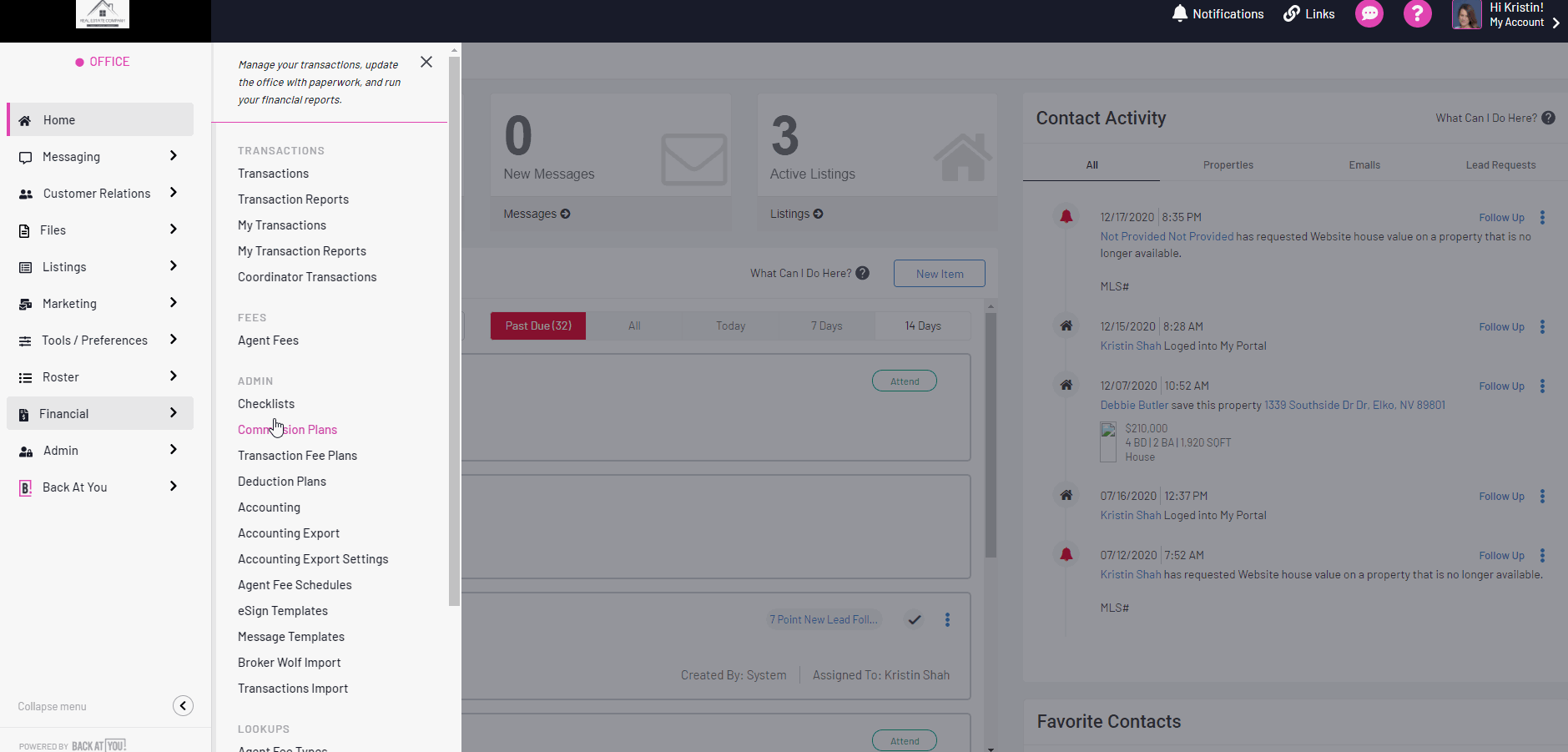Open eSign Templates menu entry
This screenshot has height=752, width=1568.
[283, 611]
